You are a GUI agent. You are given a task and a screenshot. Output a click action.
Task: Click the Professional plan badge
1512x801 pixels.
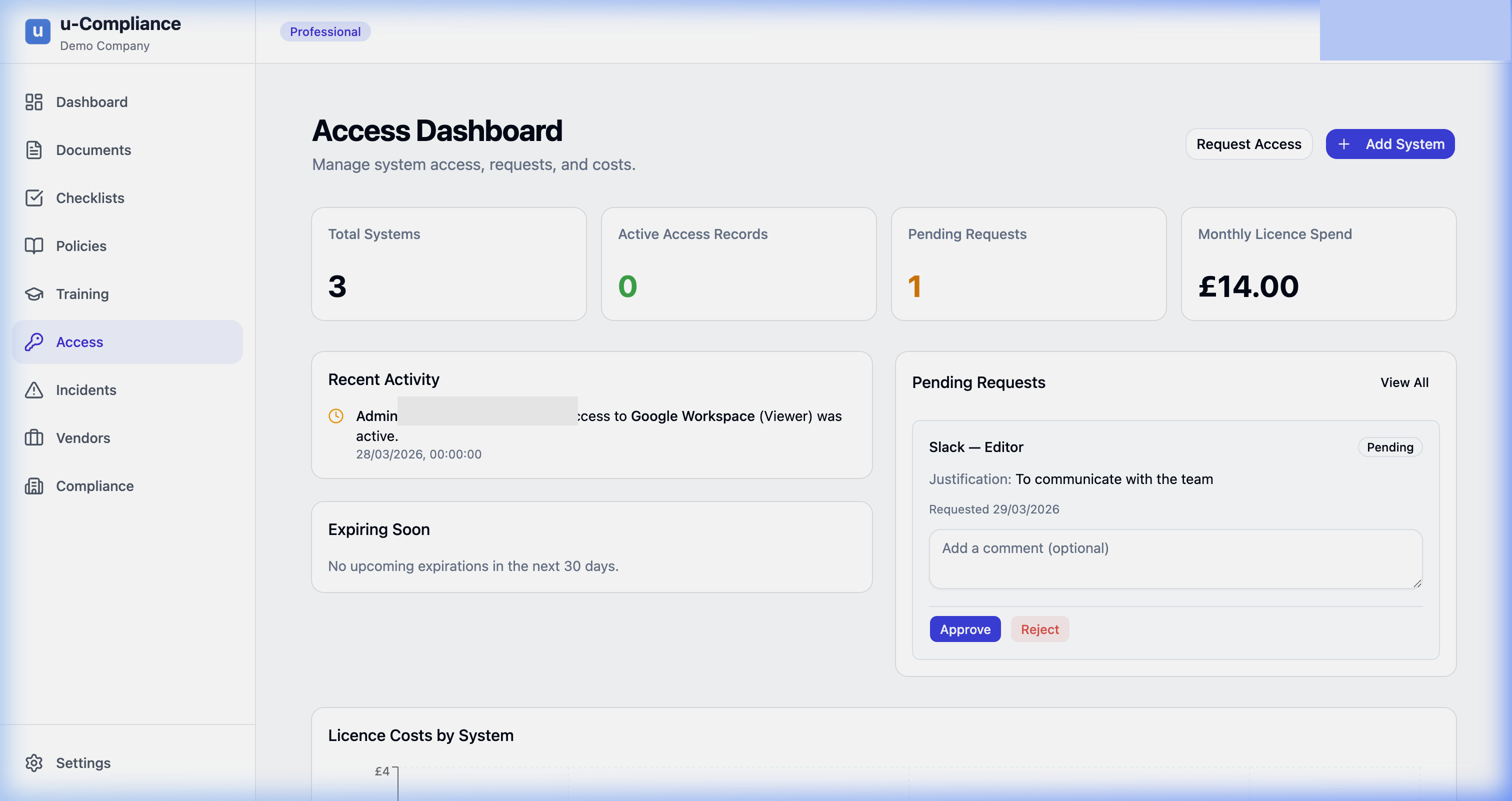pyautogui.click(x=325, y=31)
